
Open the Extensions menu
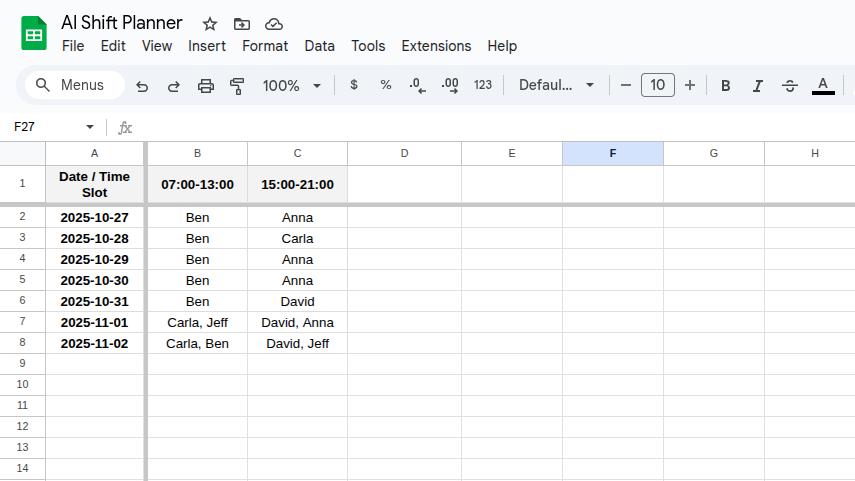coord(436,46)
